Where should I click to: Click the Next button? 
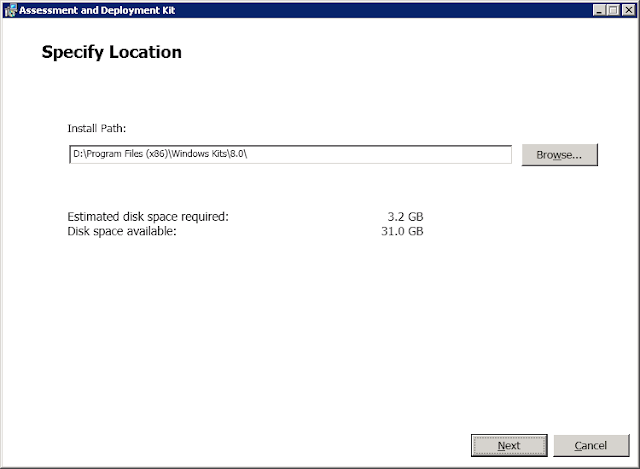pyautogui.click(x=509, y=445)
